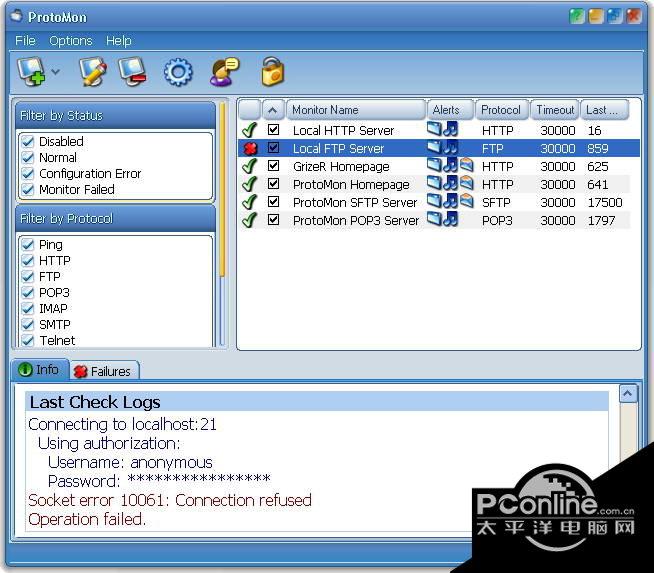Toggle the SMTP protocol filter
The height and width of the screenshot is (573, 654).
(28, 324)
